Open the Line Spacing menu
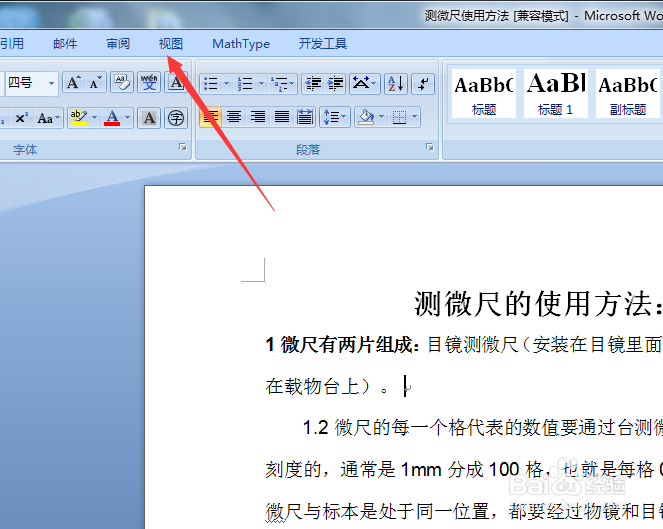Viewport: 663px width, 529px height. 335,117
